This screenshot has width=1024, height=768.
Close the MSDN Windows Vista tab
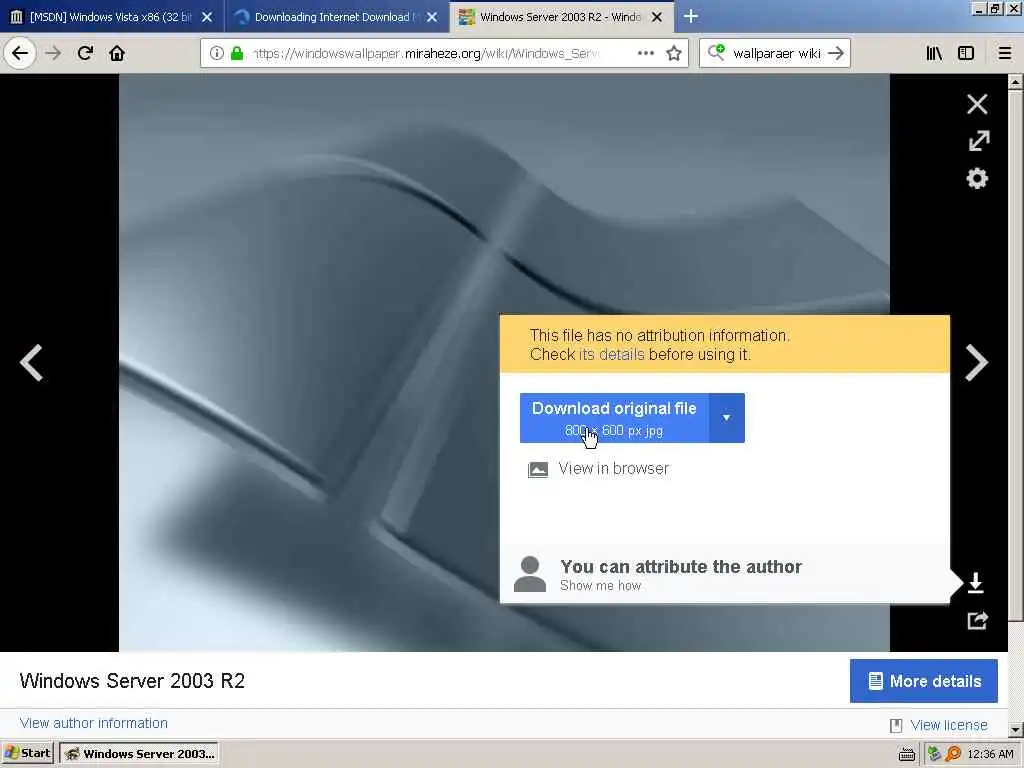point(207,17)
